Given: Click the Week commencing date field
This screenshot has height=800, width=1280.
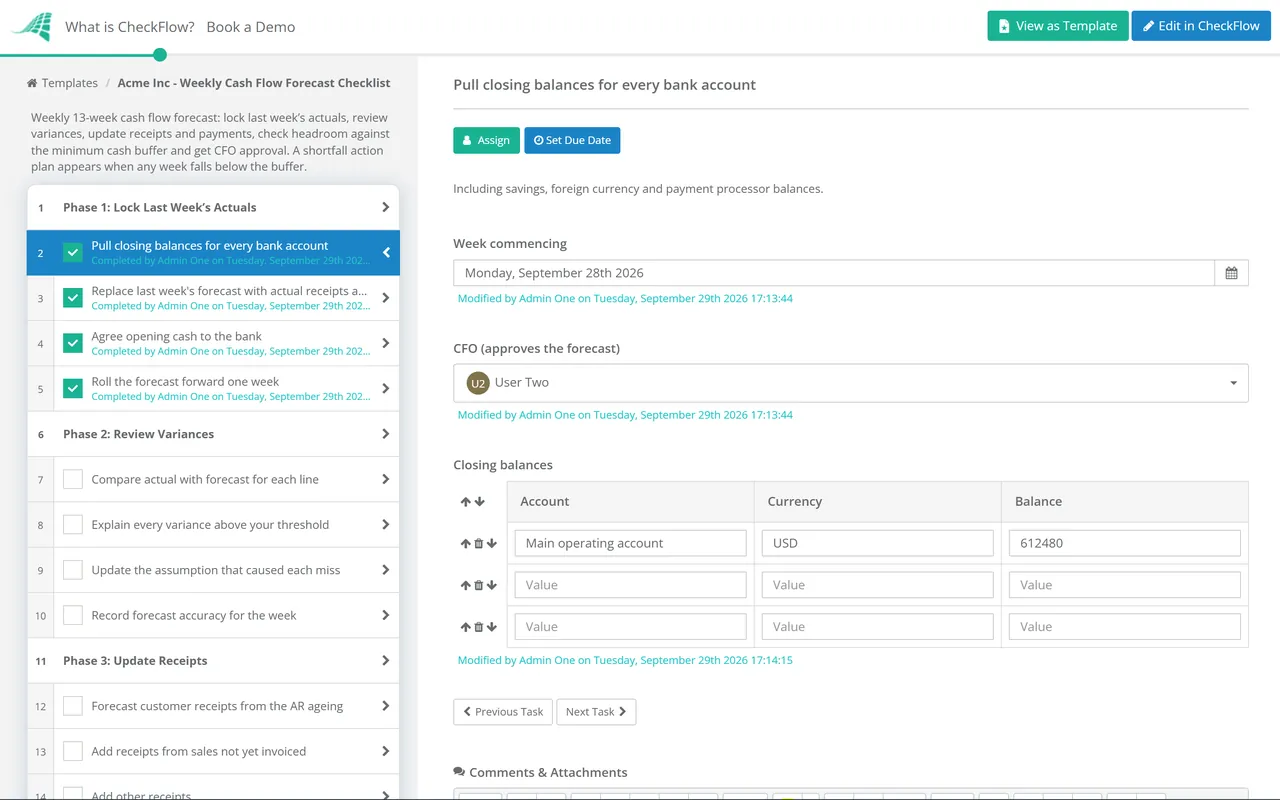Looking at the screenshot, I should 834,273.
